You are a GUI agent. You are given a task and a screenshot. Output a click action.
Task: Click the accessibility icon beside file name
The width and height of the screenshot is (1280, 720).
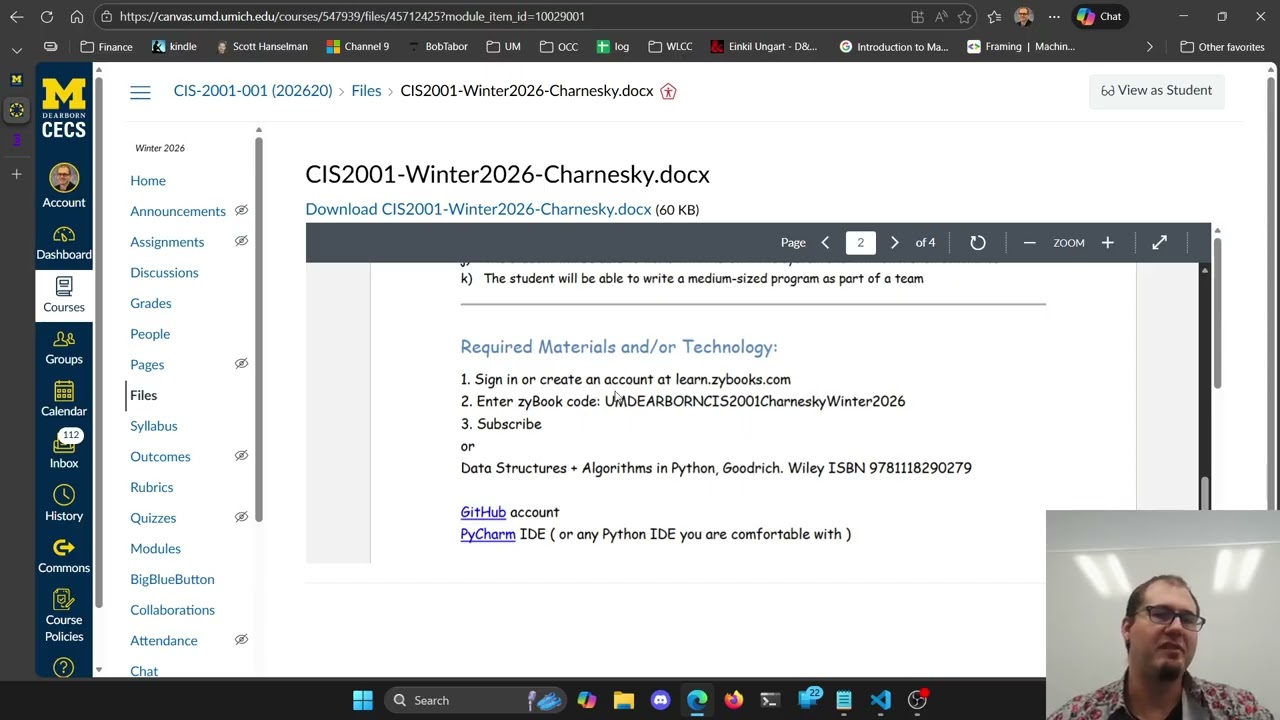click(668, 91)
